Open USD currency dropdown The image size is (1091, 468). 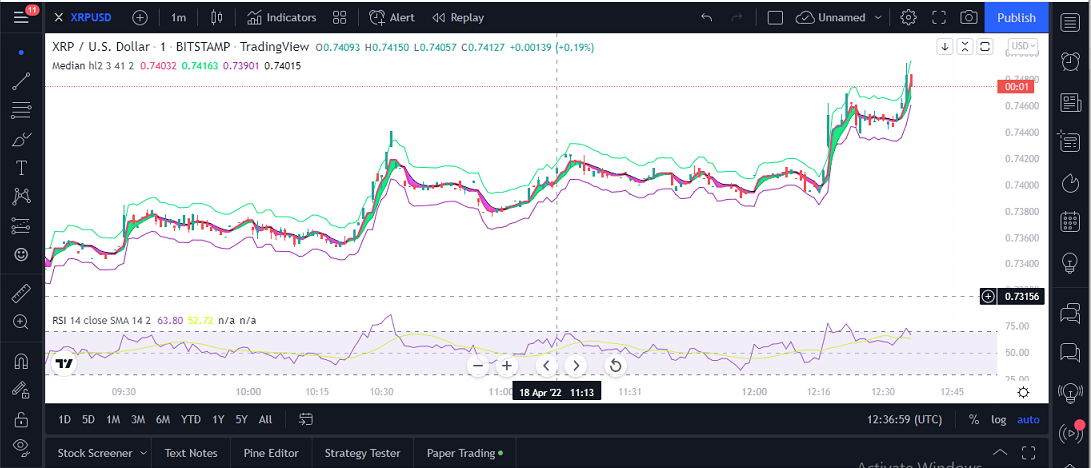pos(1023,46)
